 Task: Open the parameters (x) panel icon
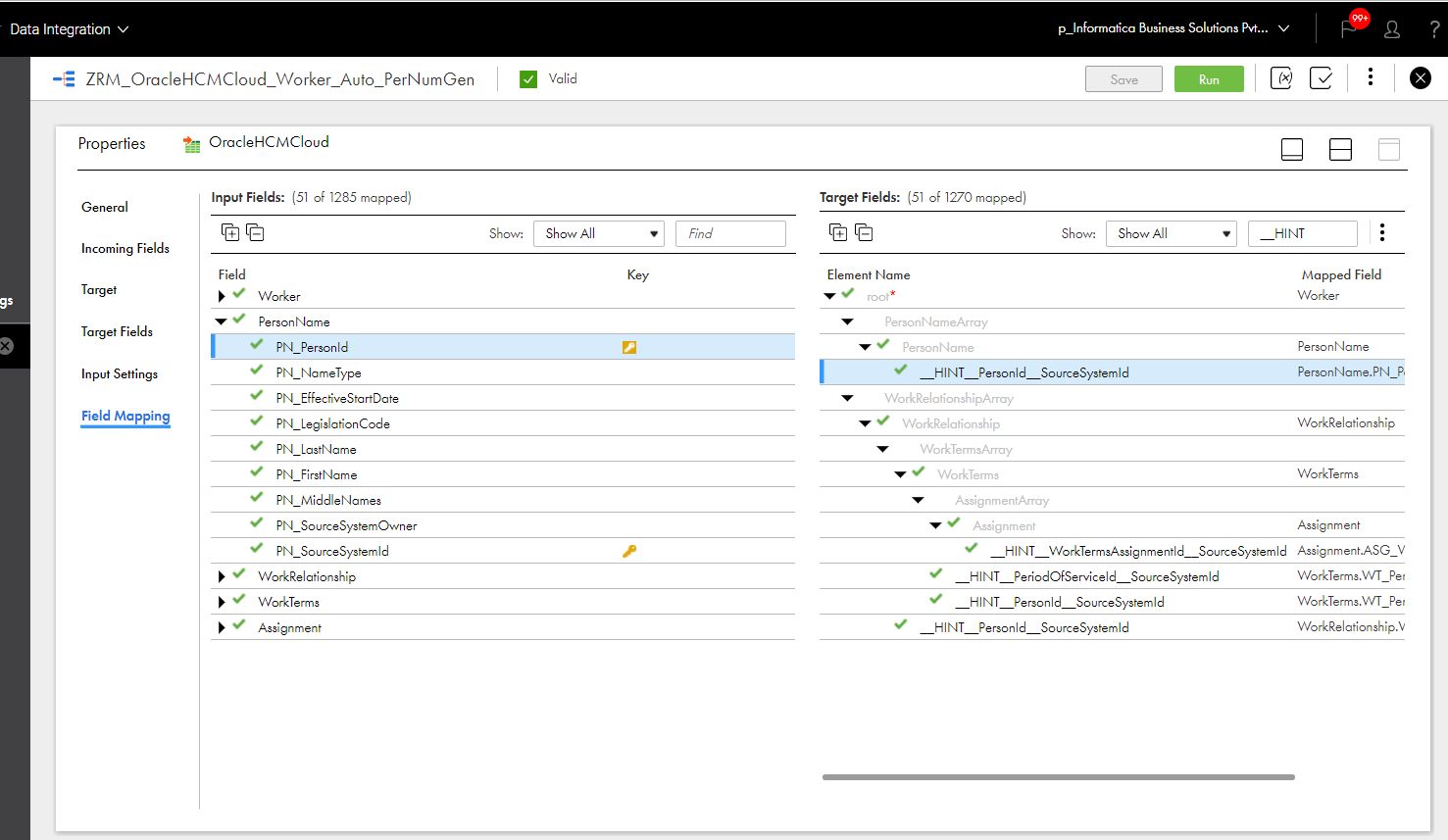pyautogui.click(x=1281, y=78)
